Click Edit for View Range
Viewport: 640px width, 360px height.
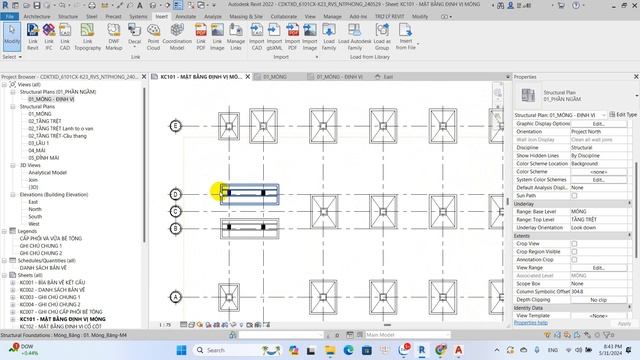pos(598,268)
